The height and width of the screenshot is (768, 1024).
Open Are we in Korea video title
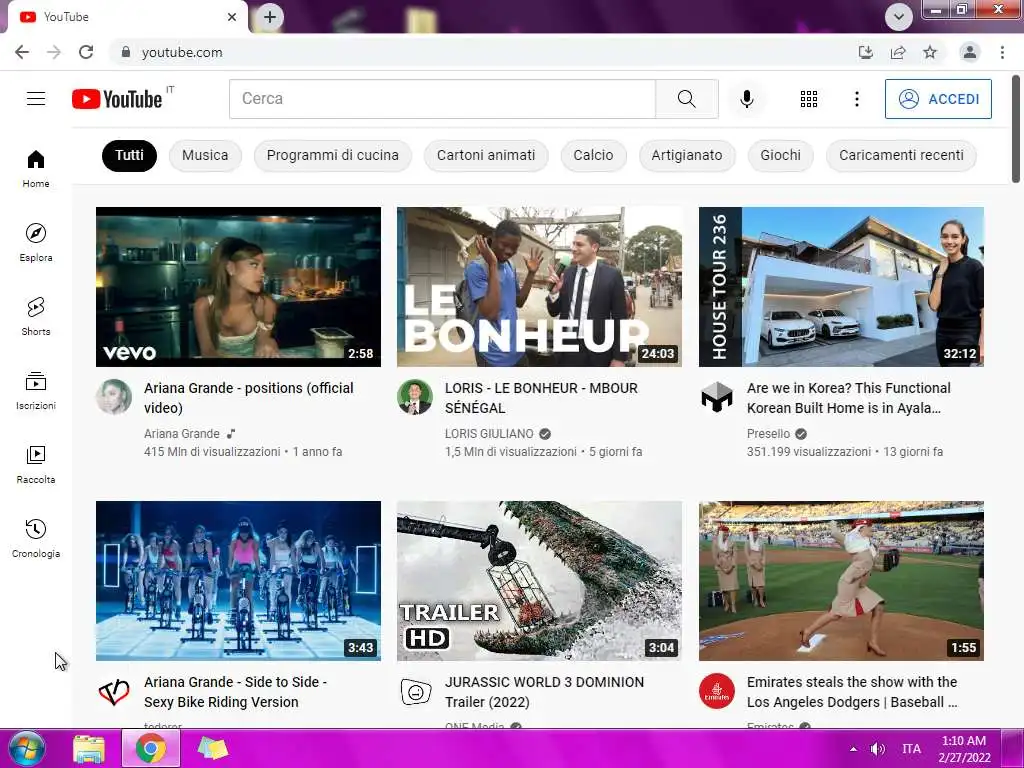click(x=848, y=398)
